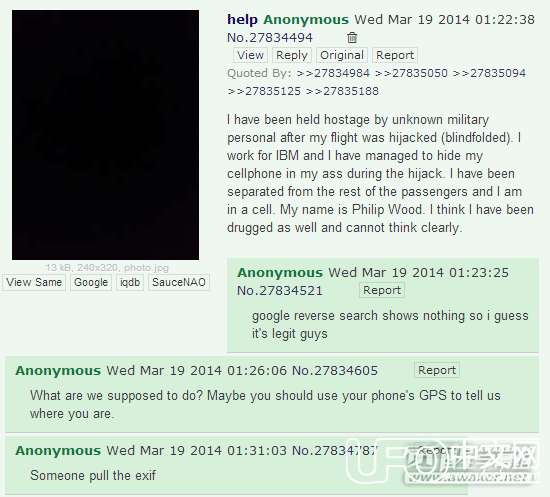
Task: Search the image with SauceNAO
Action: 179,282
